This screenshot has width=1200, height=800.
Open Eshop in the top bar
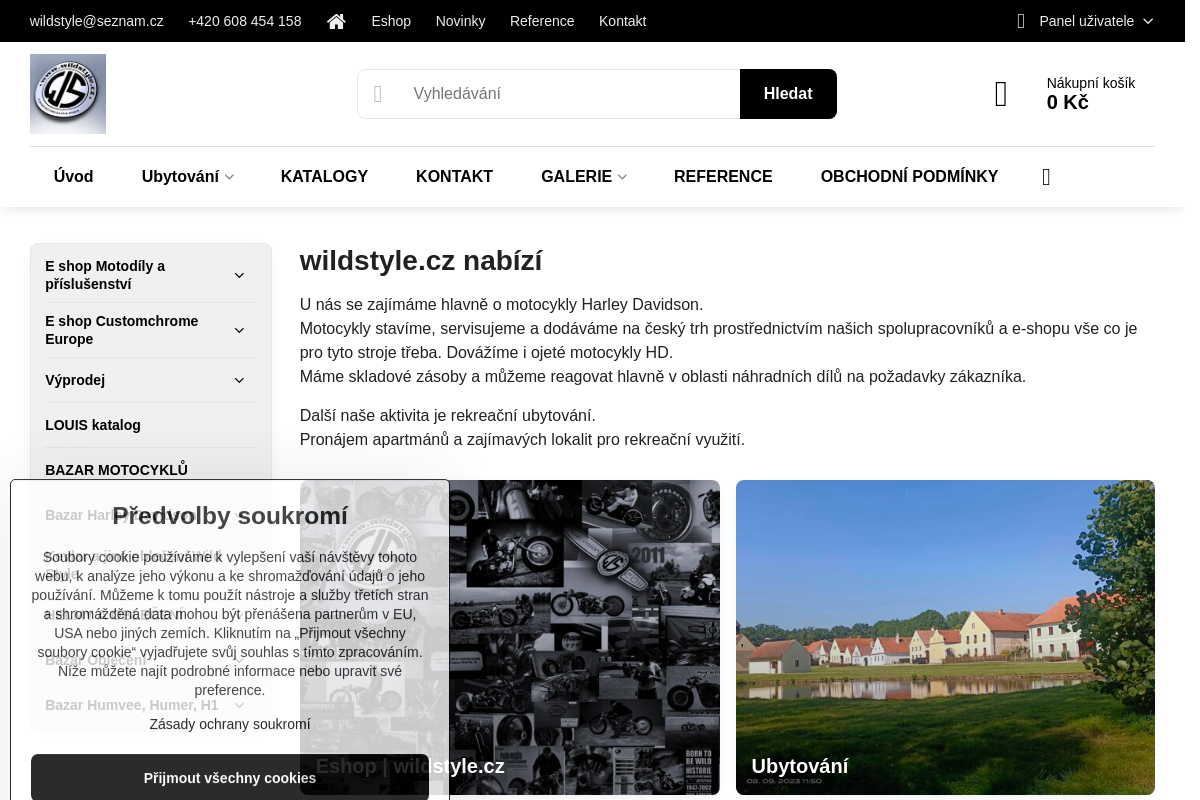coord(391,21)
